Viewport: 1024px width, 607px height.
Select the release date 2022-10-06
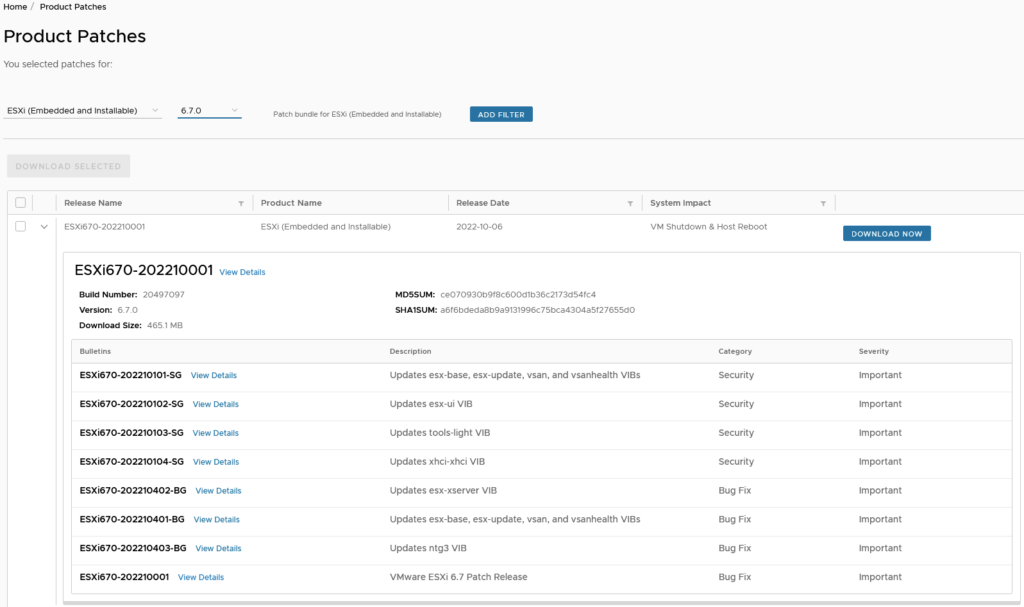(x=479, y=227)
